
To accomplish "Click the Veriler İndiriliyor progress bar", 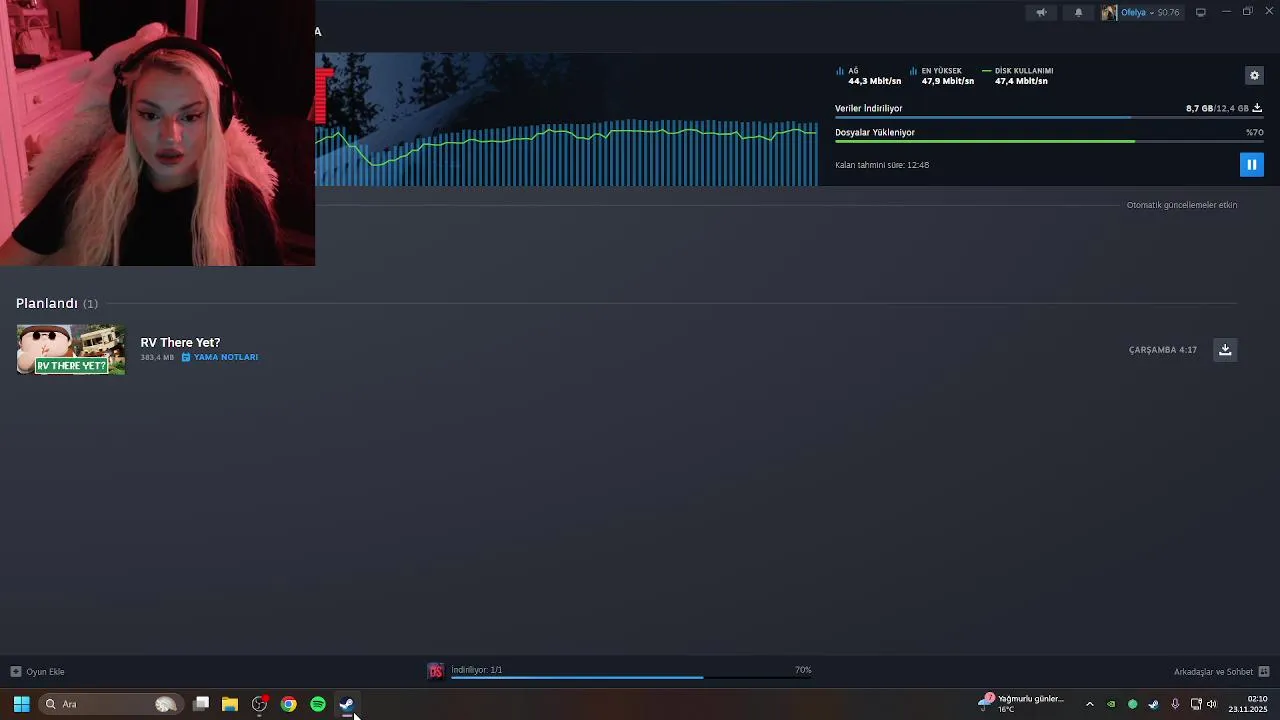I will click(x=1049, y=117).
